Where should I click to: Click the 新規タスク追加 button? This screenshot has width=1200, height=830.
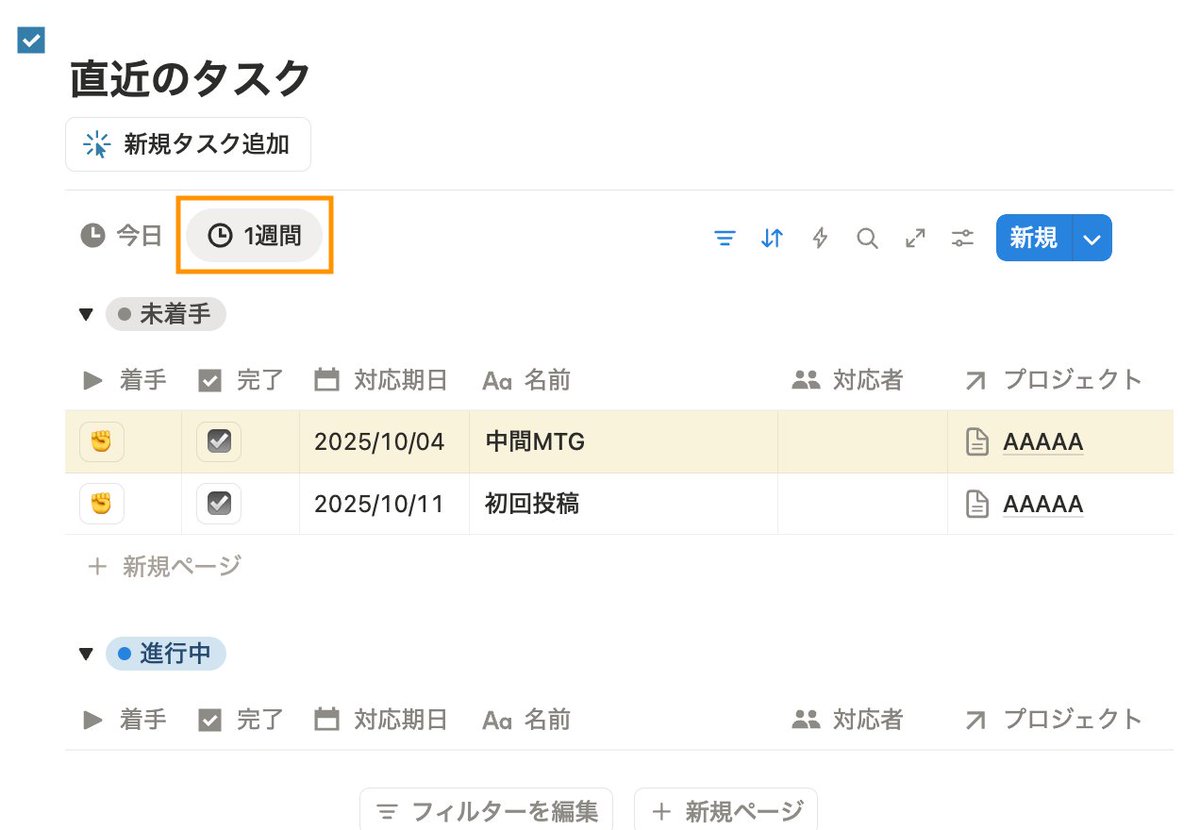[x=187, y=144]
